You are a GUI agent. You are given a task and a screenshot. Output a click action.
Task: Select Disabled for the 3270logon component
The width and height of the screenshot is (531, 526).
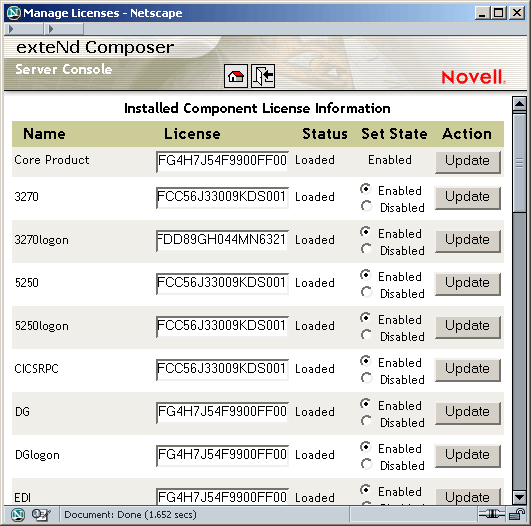366,249
